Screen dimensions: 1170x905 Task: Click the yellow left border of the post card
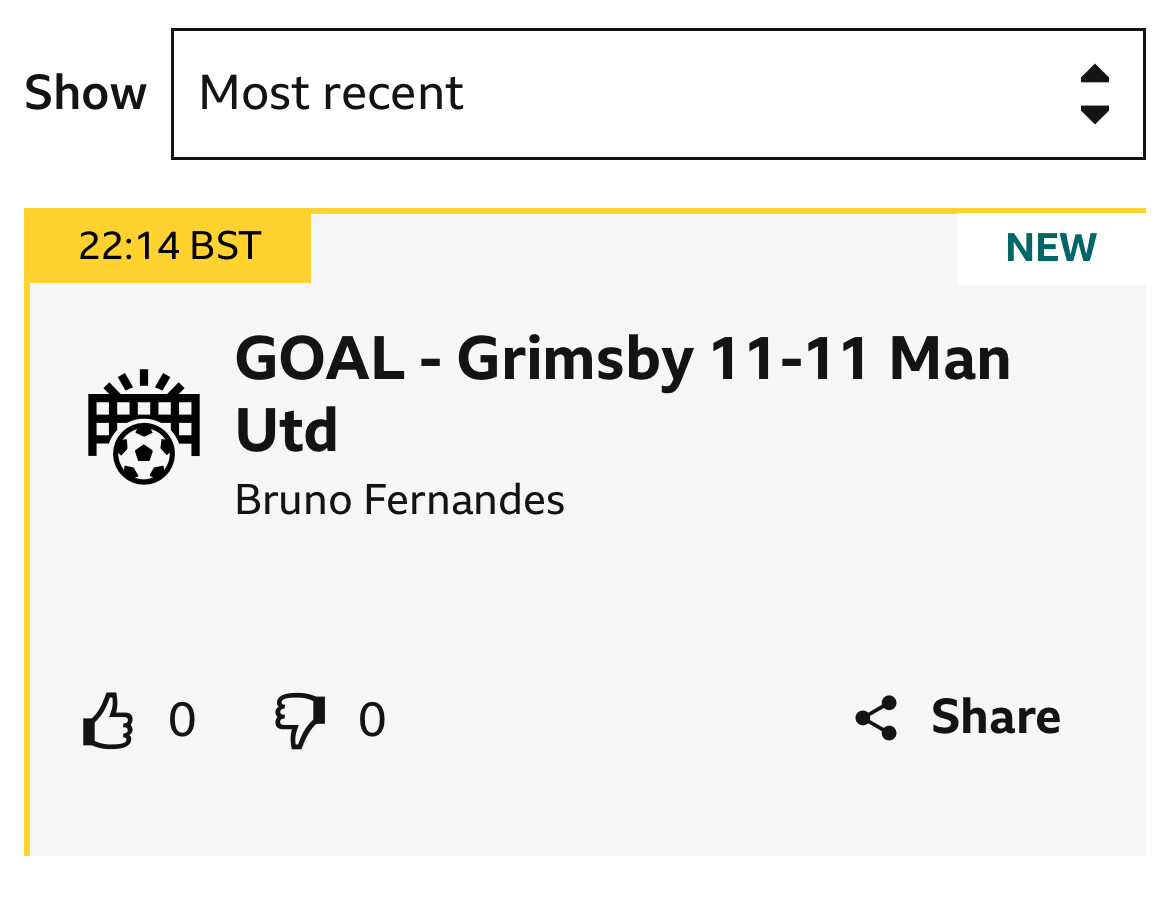pyautogui.click(x=27, y=569)
